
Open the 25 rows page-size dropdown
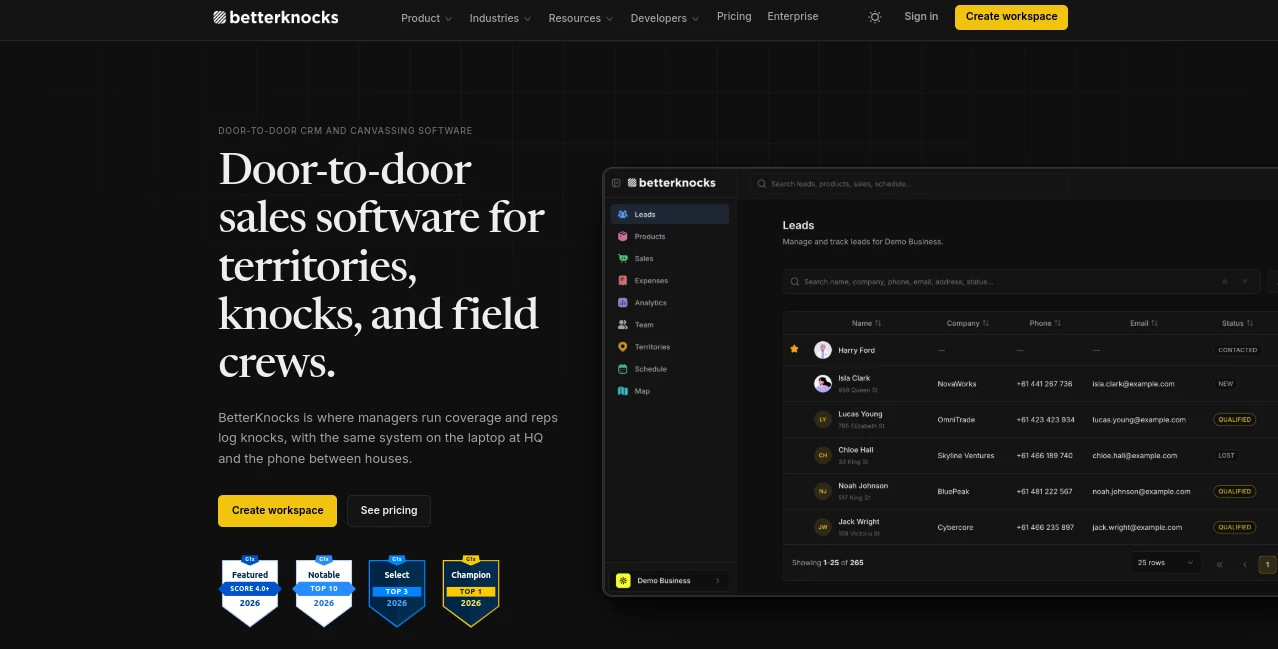click(x=1166, y=563)
